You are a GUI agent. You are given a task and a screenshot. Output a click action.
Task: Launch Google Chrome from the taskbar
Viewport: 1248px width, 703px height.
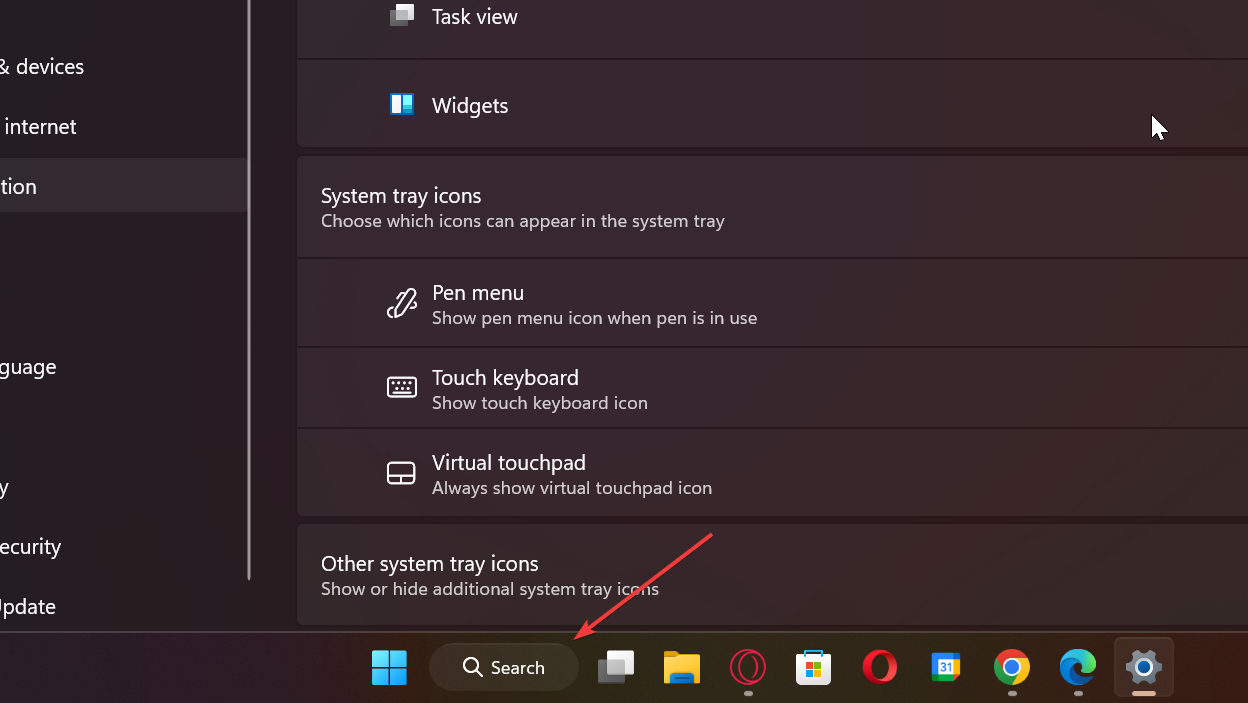point(1012,667)
